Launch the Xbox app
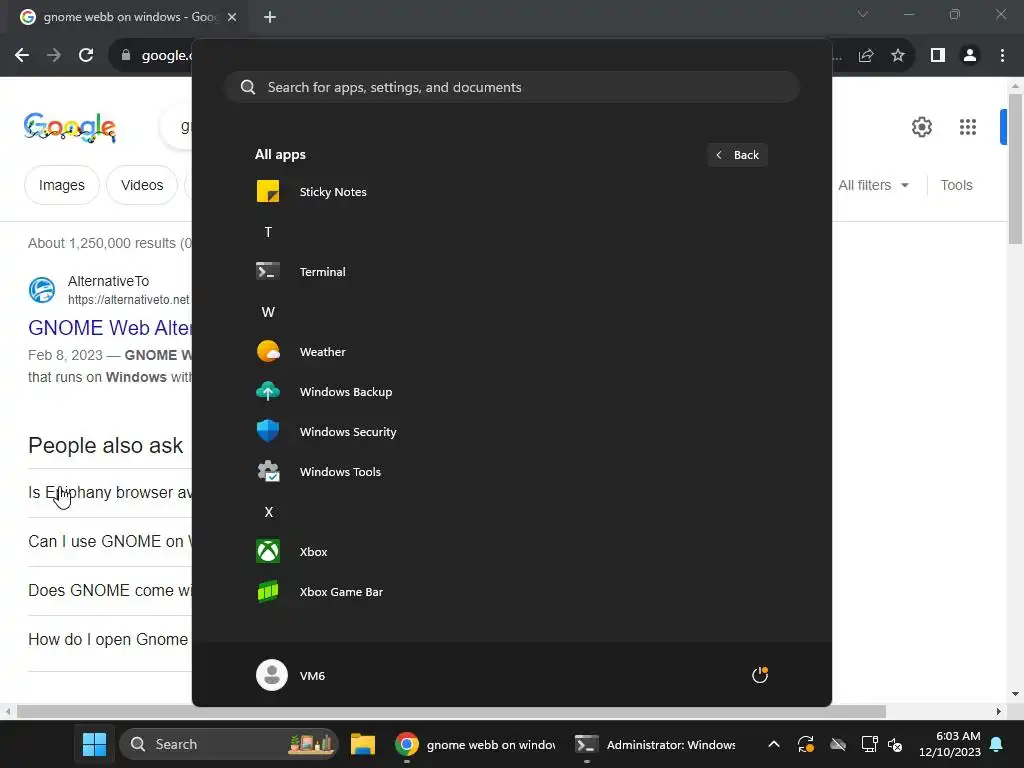The width and height of the screenshot is (1024, 768). (511, 552)
